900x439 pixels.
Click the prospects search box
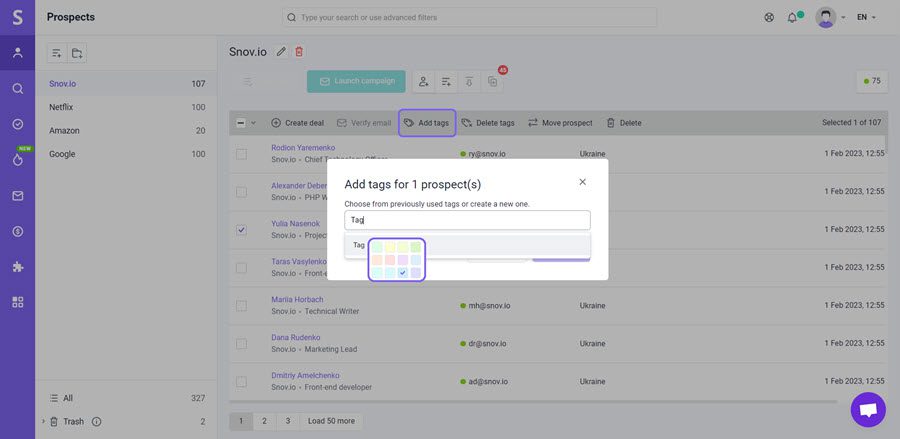470,17
